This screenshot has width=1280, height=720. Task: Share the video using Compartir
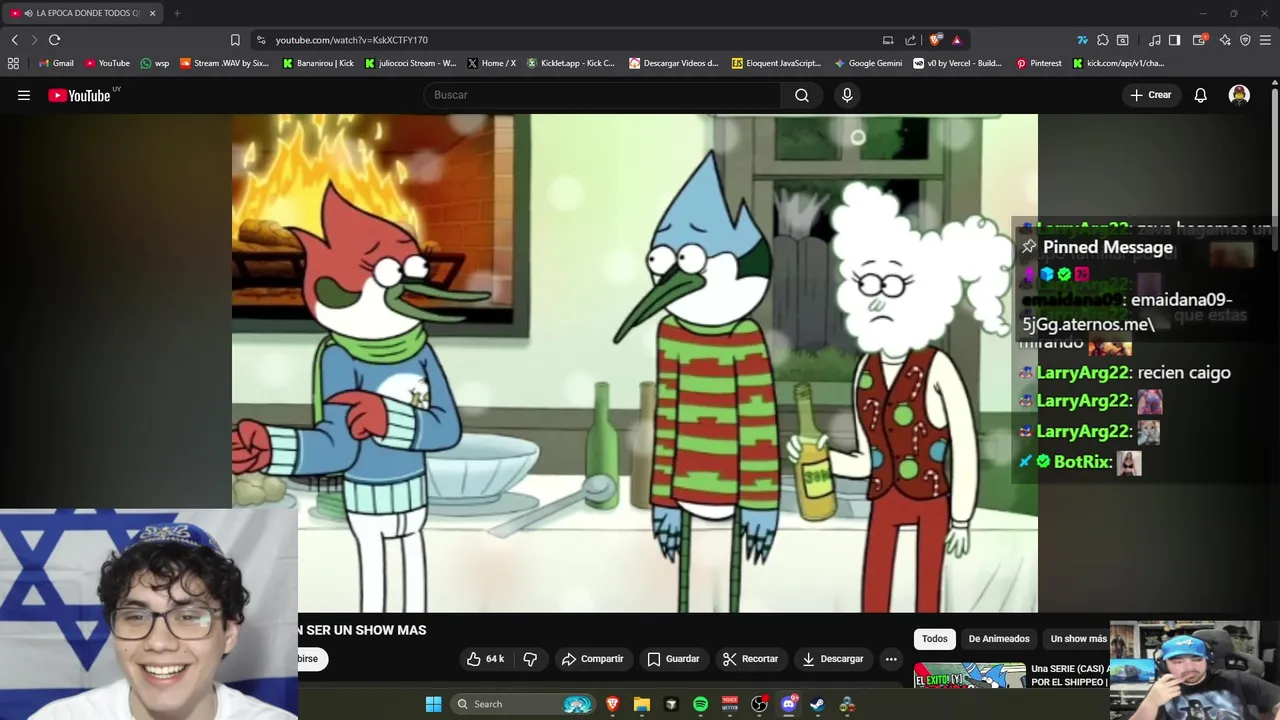point(592,659)
